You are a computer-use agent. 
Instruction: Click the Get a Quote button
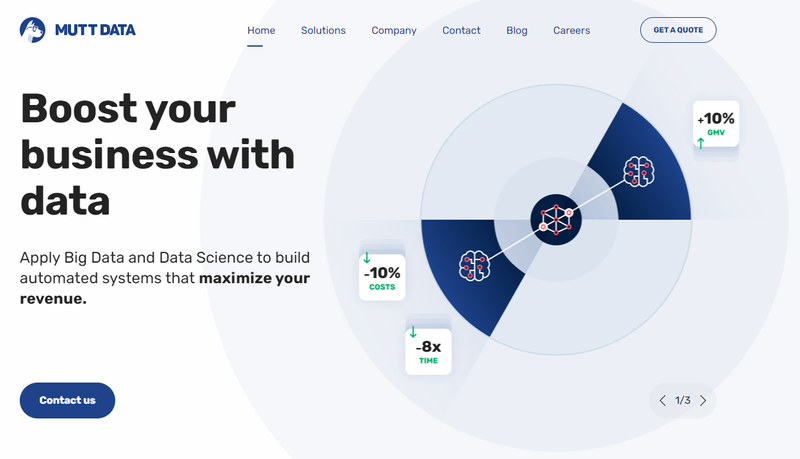point(678,30)
